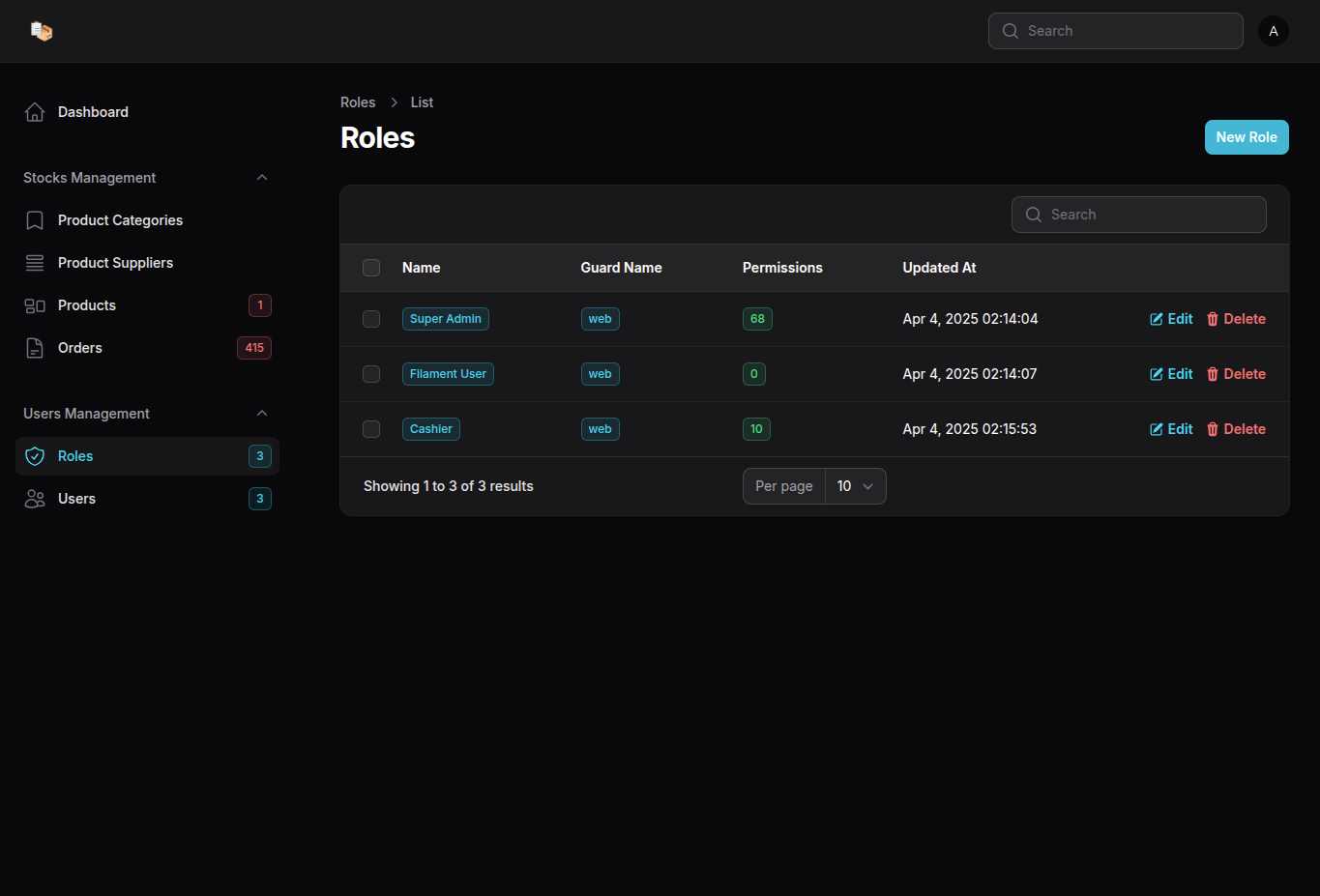This screenshot has height=896, width=1320.
Task: Open the Per page dropdown
Action: click(x=855, y=486)
